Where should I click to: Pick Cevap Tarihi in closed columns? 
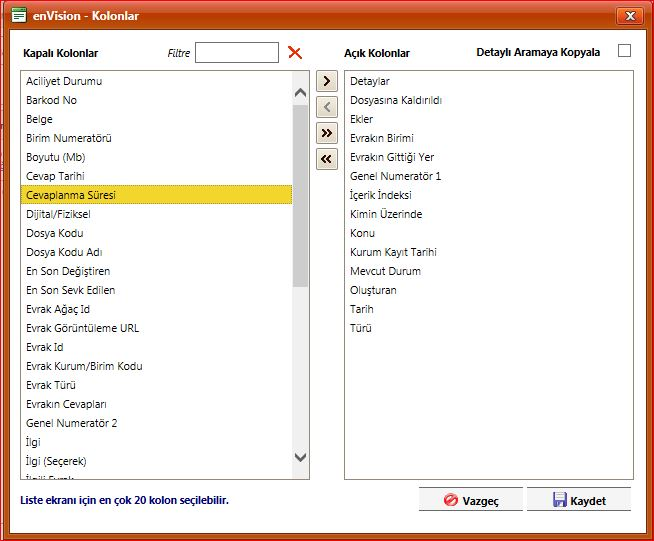(156, 176)
